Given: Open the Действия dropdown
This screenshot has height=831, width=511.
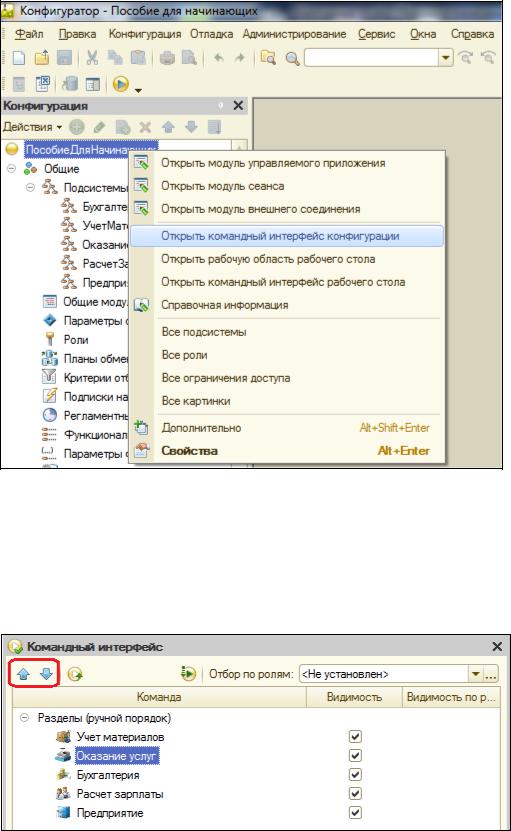Looking at the screenshot, I should coord(32,127).
